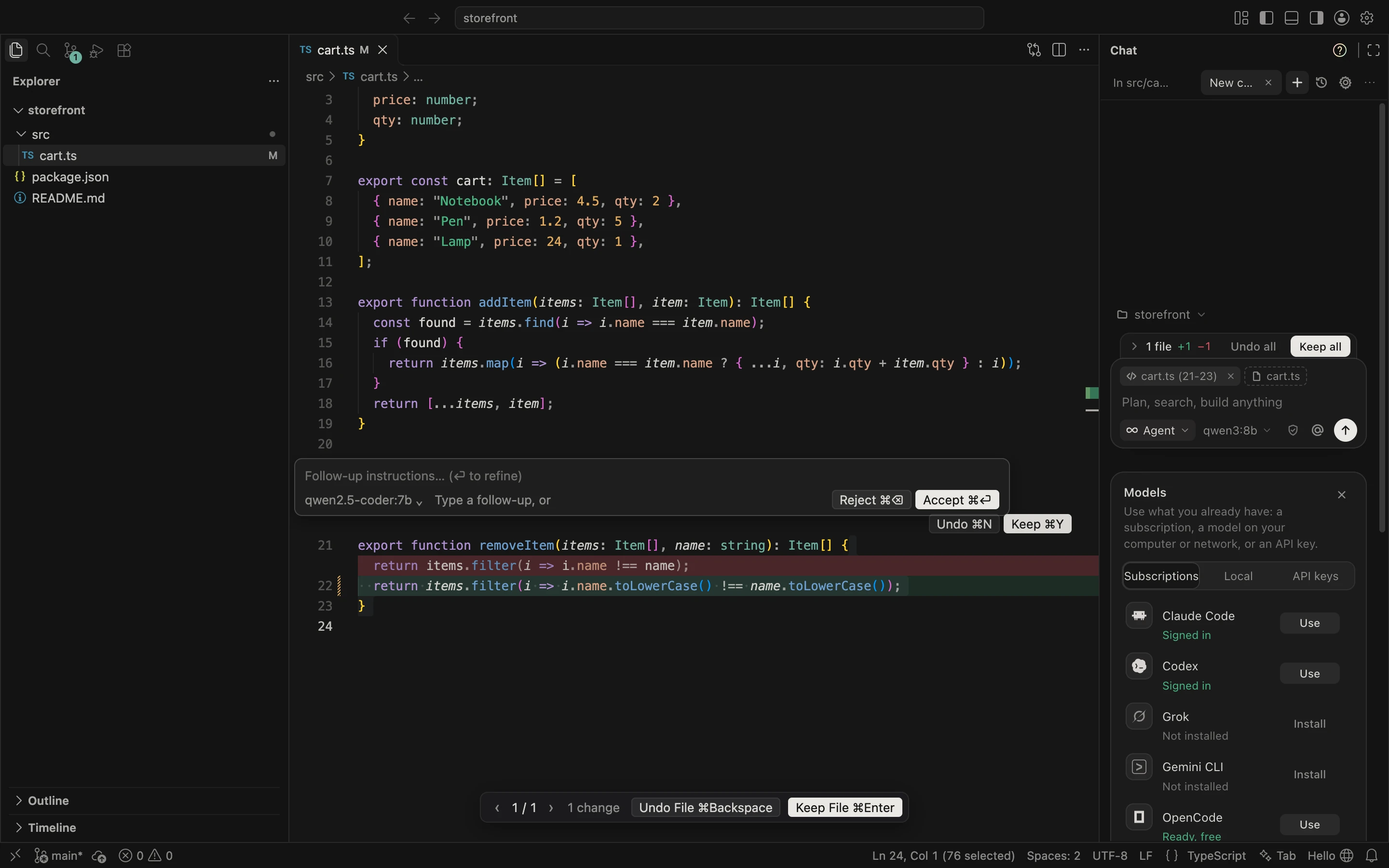Screen dimensions: 1389x868
Task: Maximize the Chat panel
Action: (1373, 51)
